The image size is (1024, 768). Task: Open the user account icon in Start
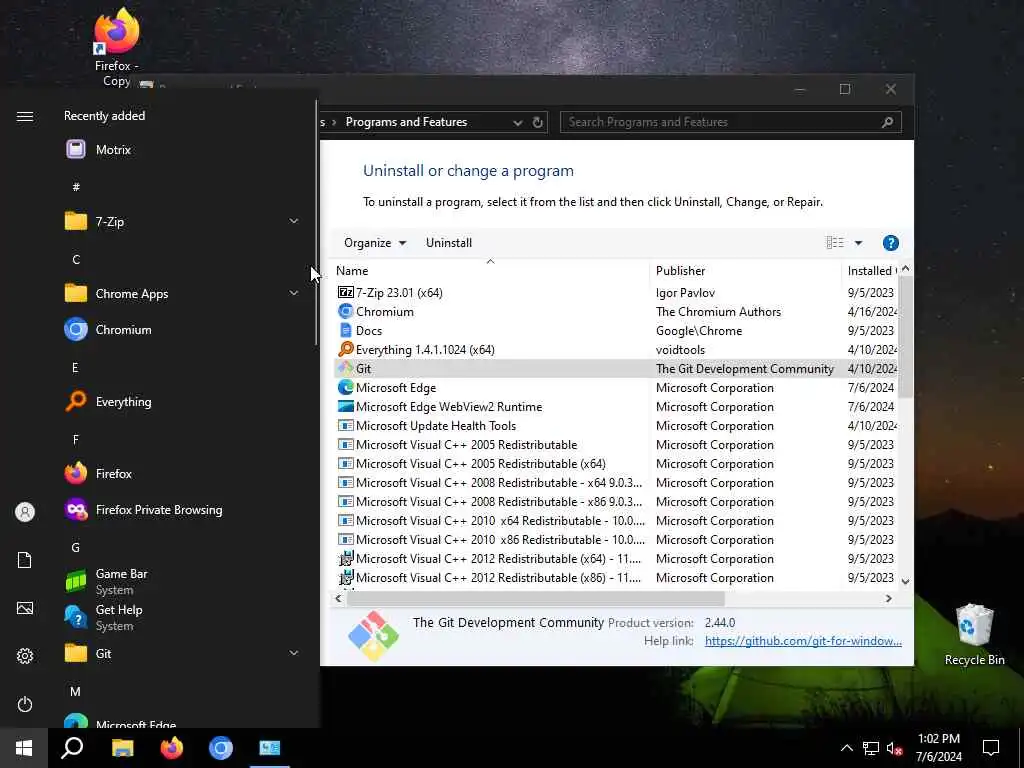[25, 512]
